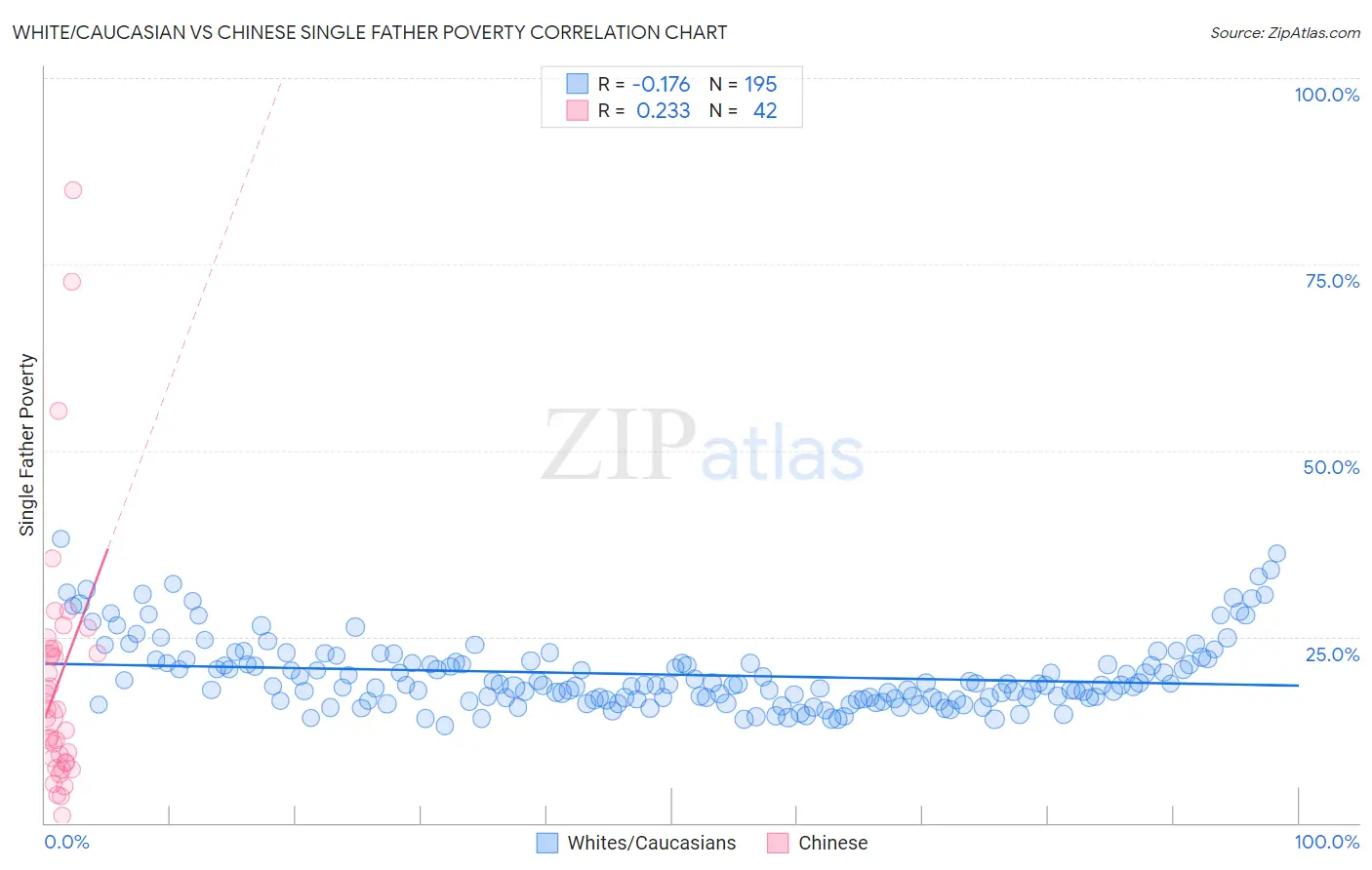Click the 0.0% x-axis label
The height and width of the screenshot is (870, 1372).
click(66, 842)
